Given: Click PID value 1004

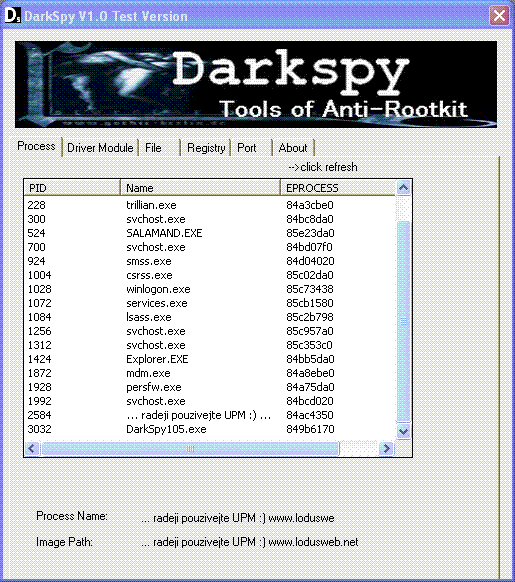Looking at the screenshot, I should [39, 275].
